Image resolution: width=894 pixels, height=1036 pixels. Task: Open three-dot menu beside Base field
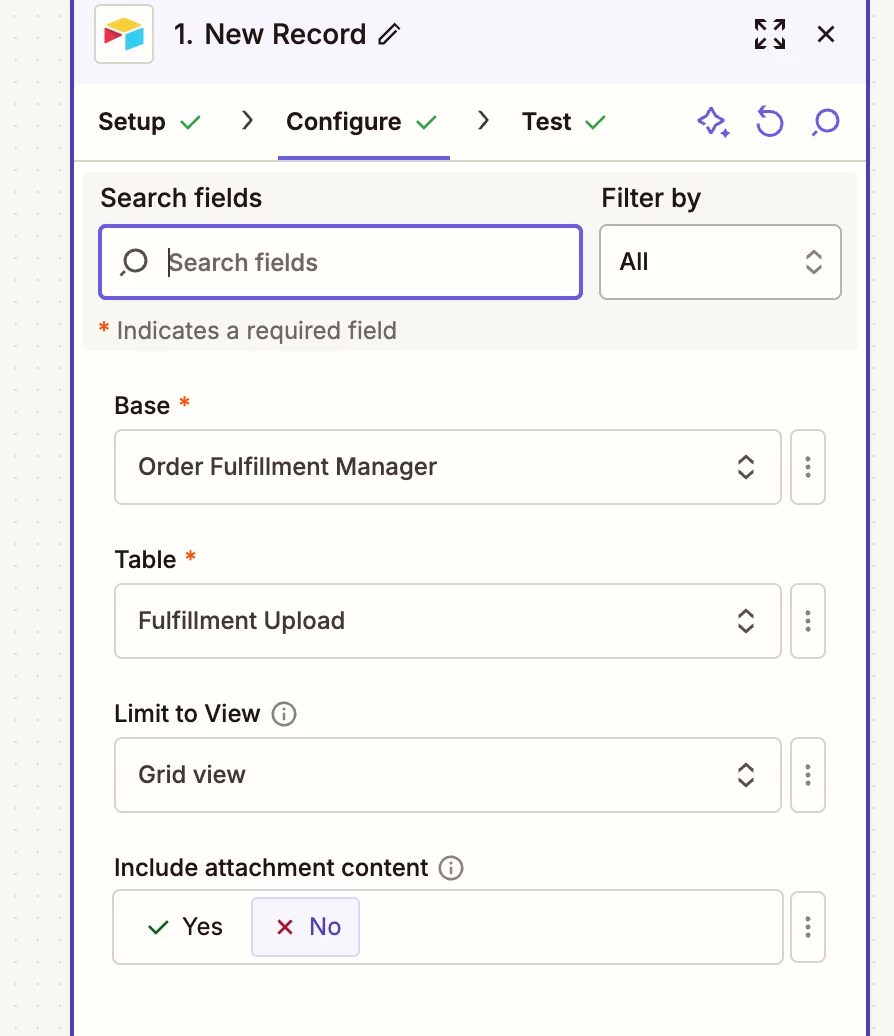808,467
